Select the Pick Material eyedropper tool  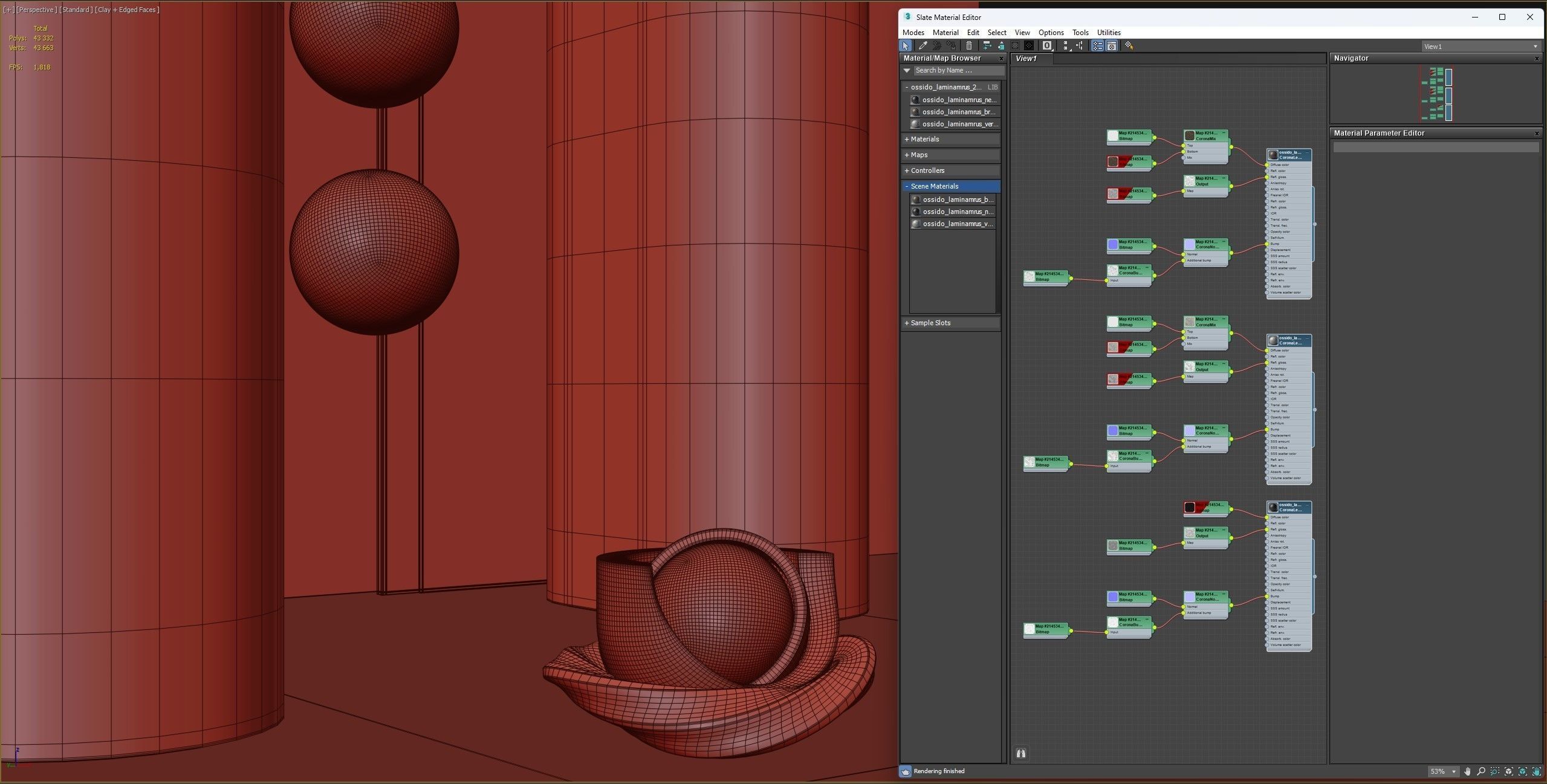click(x=923, y=46)
